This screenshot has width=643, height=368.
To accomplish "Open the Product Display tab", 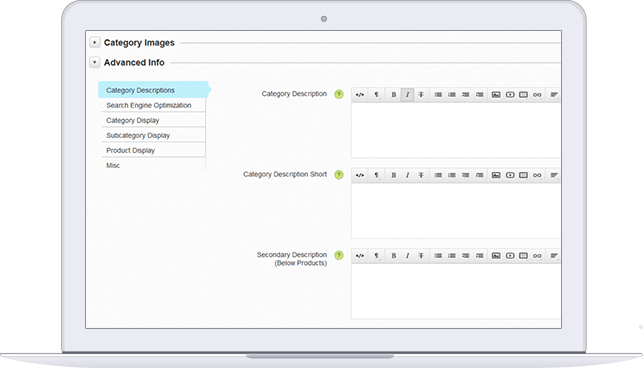I will [x=153, y=151].
